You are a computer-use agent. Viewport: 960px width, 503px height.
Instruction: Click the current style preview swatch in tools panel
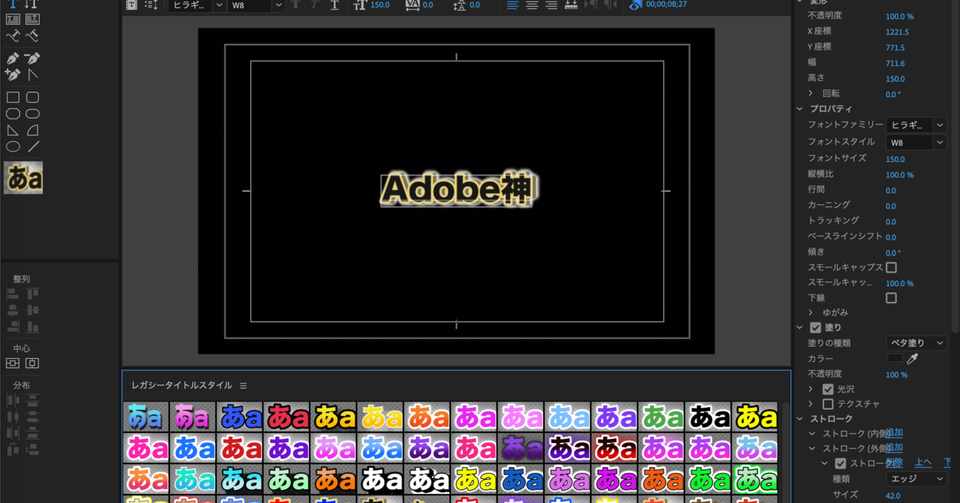pyautogui.click(x=24, y=177)
